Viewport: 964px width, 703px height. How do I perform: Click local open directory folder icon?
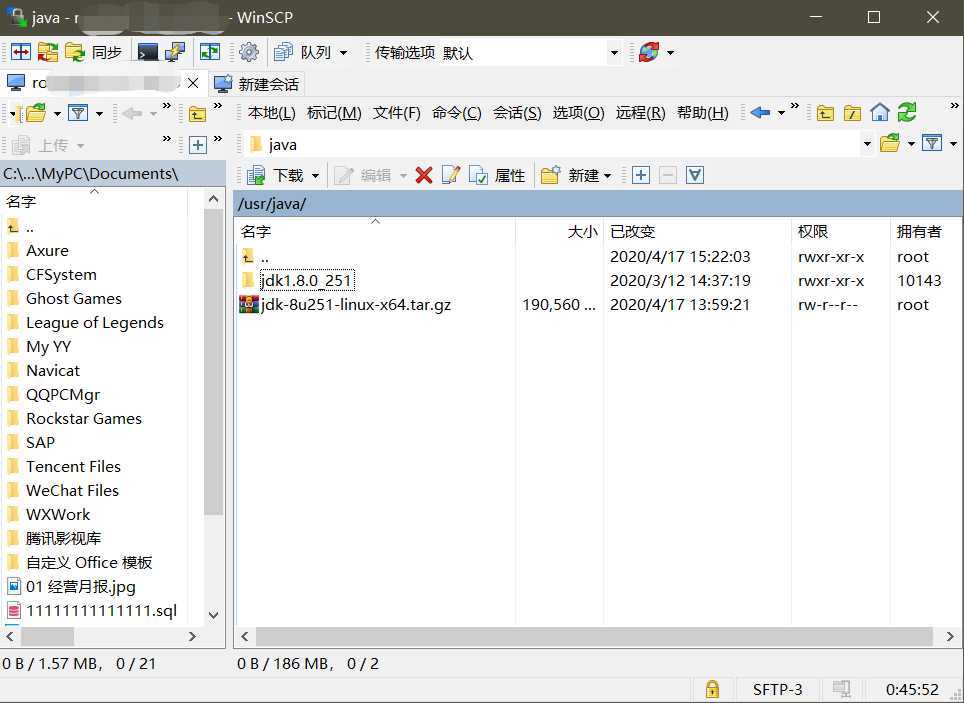(36, 113)
